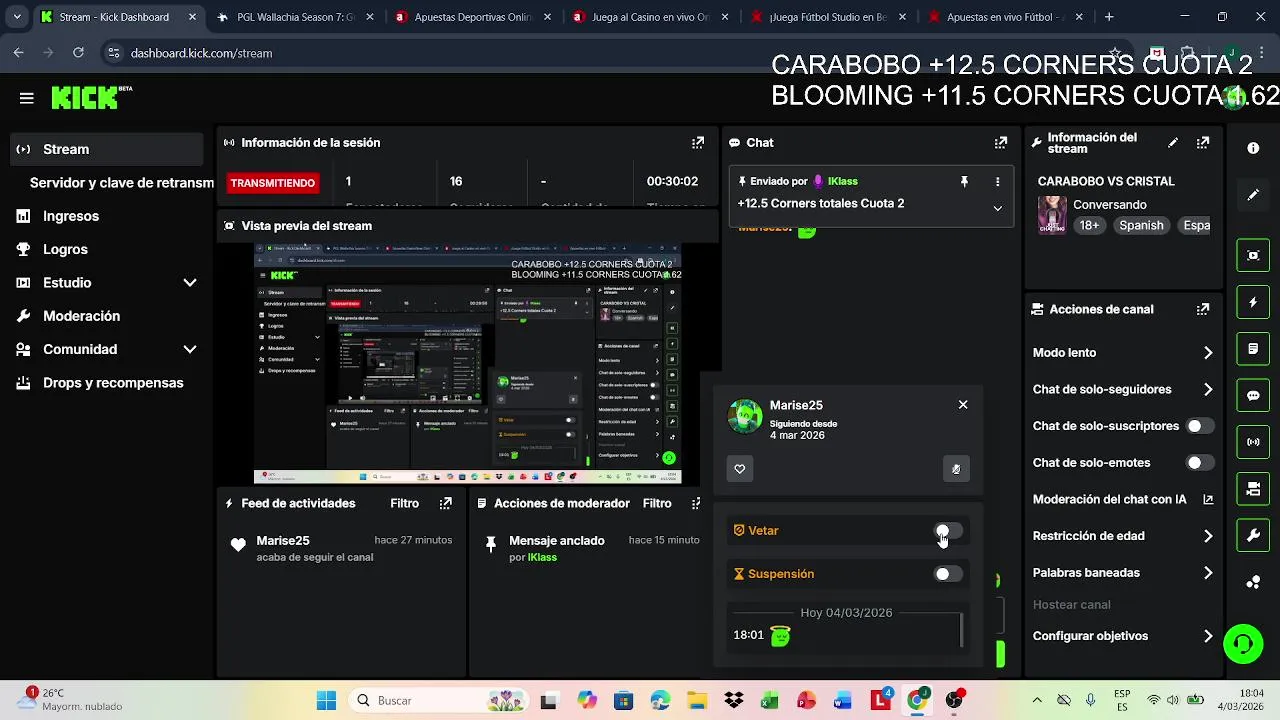
Task: Toggle the Vetar switch for Marise25
Action: (948, 531)
